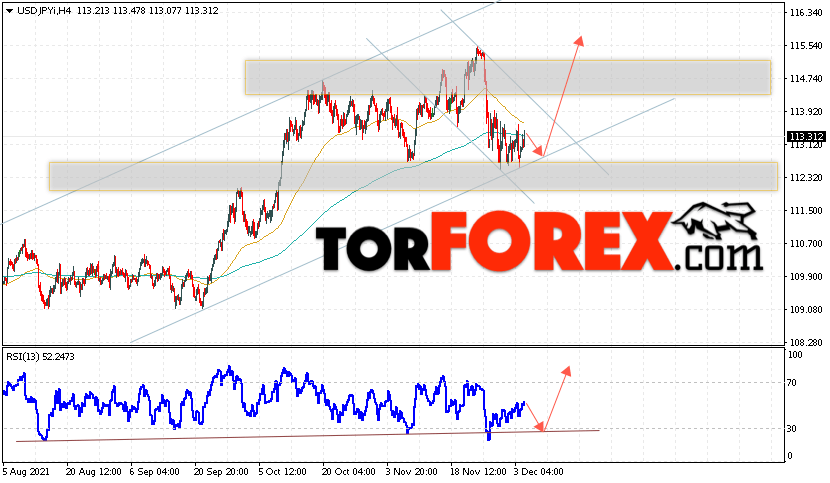
Task: Click the RSI 0 level label
Action: [790, 456]
